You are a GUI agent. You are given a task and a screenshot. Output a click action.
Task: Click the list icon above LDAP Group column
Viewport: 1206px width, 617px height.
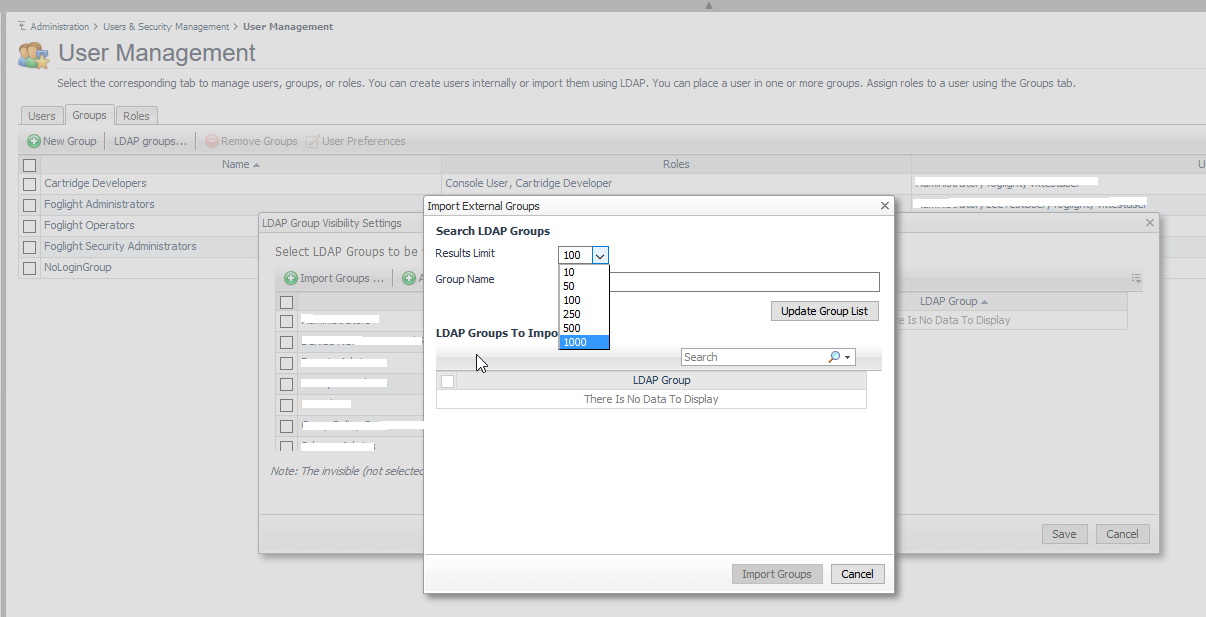click(1137, 279)
